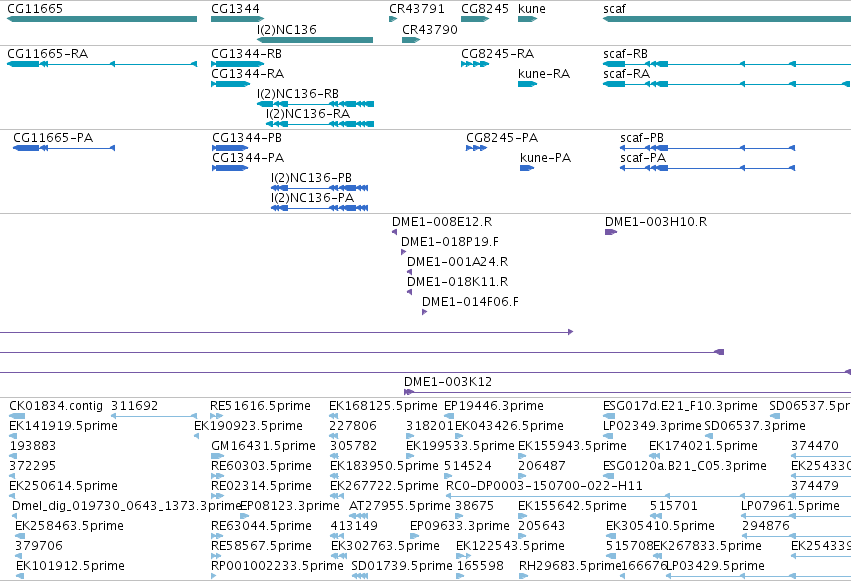
Task: Click the CK01834.contig EST label
Action: coord(56,406)
